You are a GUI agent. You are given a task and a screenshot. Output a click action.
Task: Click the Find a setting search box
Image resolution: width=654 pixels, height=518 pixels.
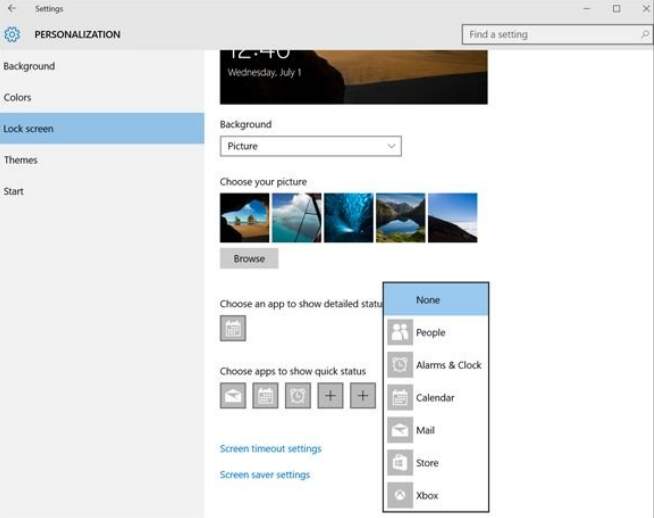point(550,34)
